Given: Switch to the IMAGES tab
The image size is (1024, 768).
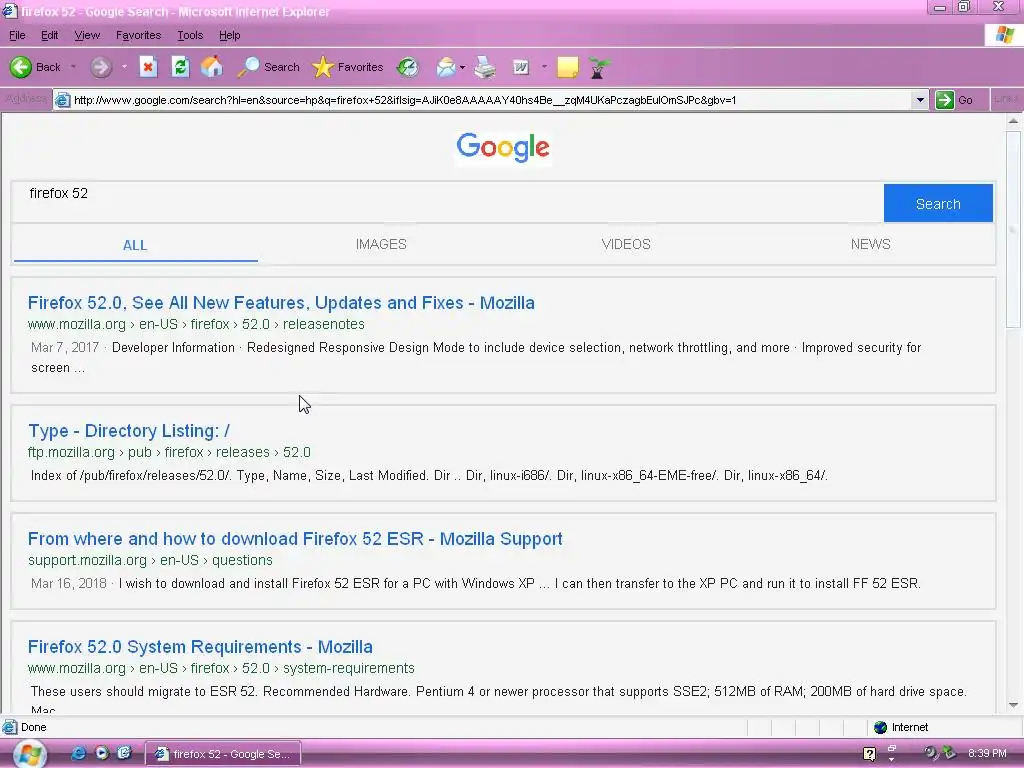Looking at the screenshot, I should [381, 244].
